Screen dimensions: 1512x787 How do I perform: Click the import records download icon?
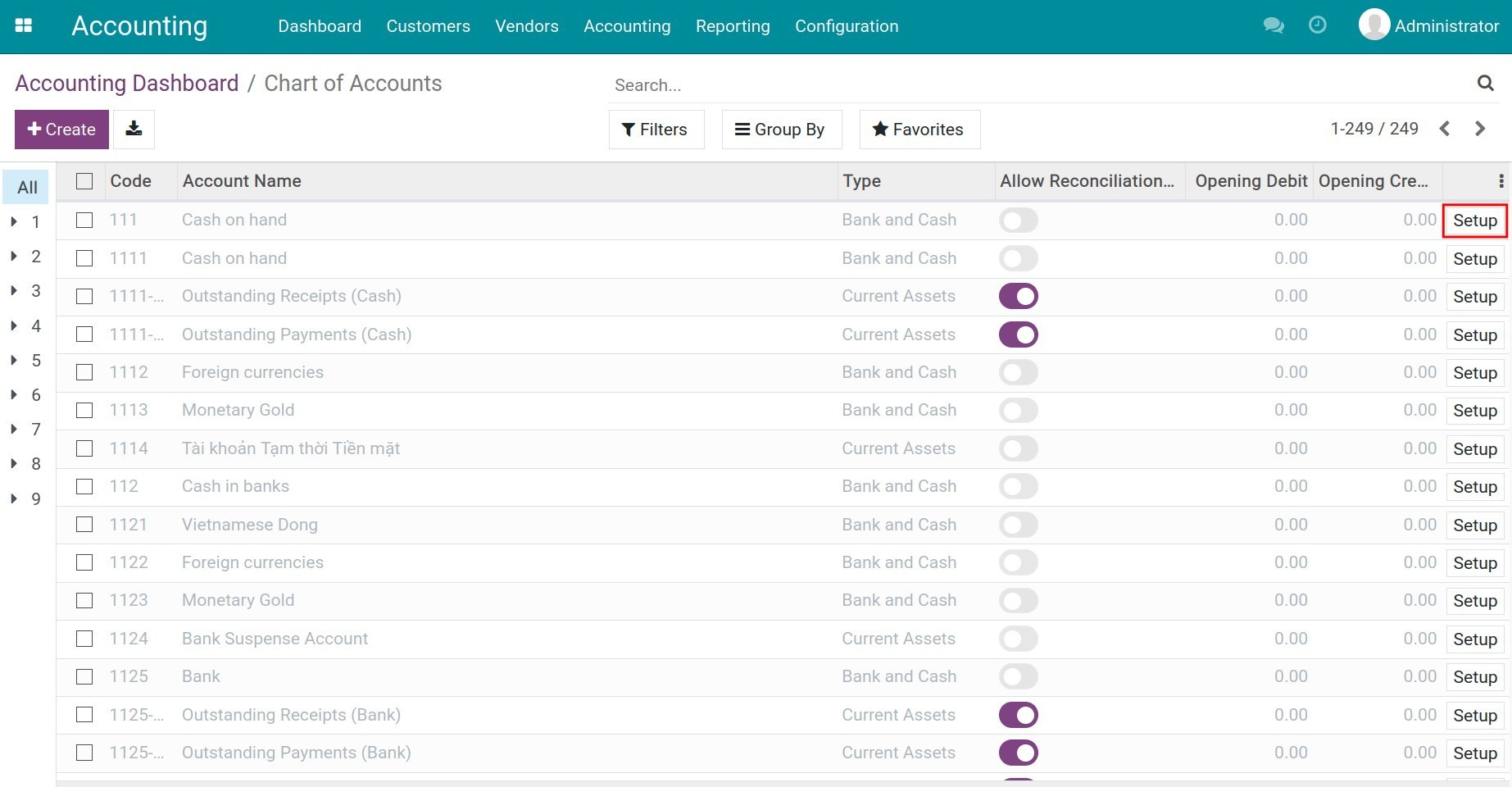coord(134,129)
